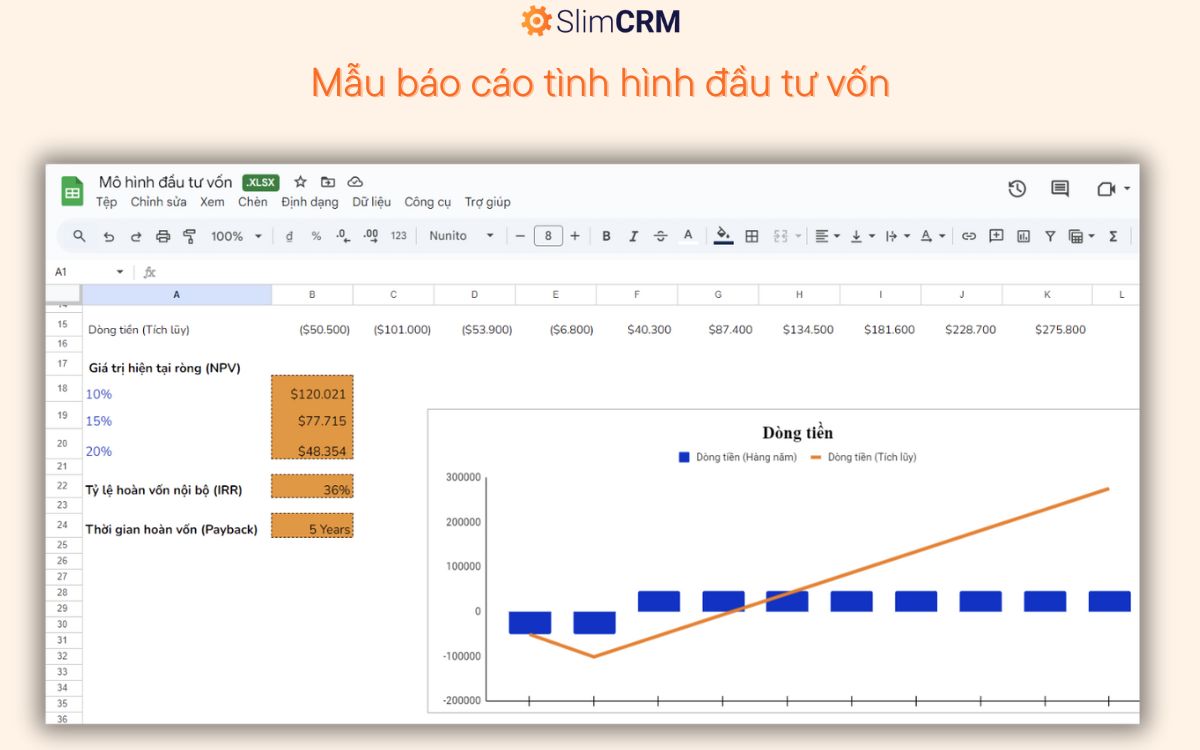The width and height of the screenshot is (1200, 750).
Task: Open the Định dạng menu
Action: coord(310,202)
